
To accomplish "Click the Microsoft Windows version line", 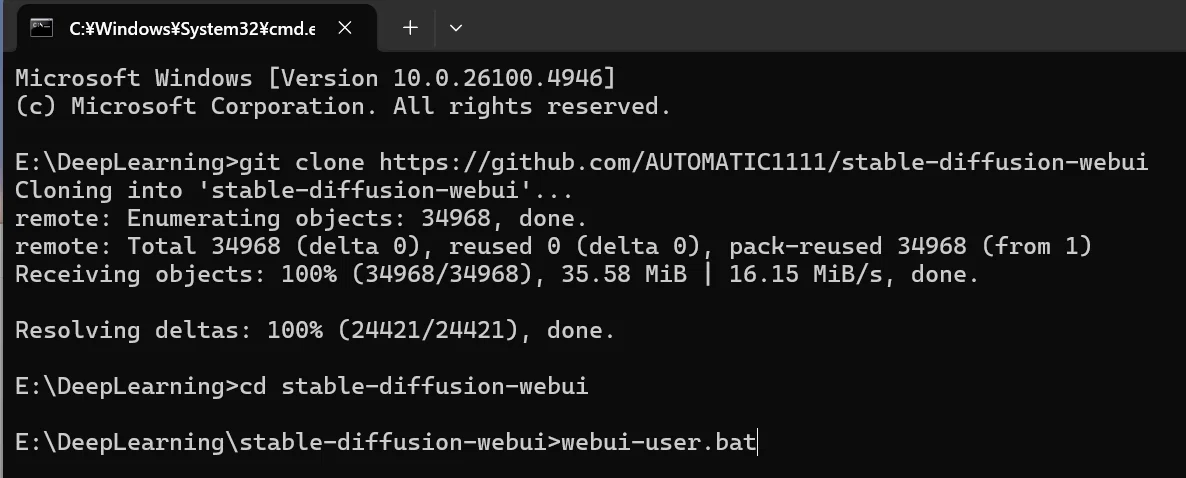I will (316, 79).
